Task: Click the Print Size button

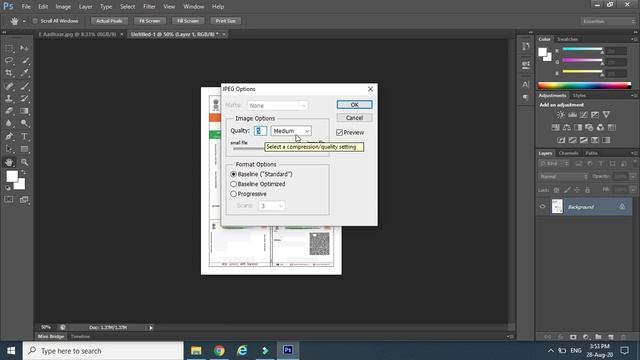Action: pyautogui.click(x=226, y=21)
